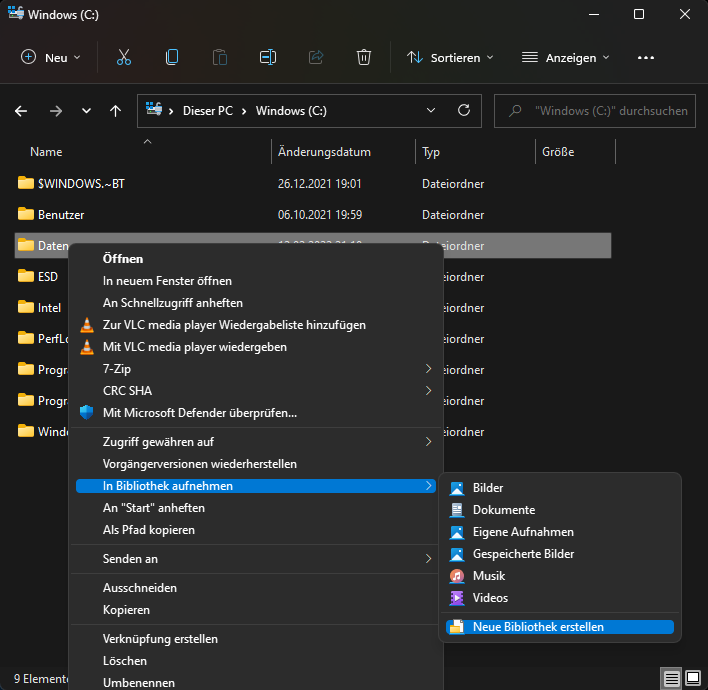The height and width of the screenshot is (690, 708).
Task: Sort by the Name column header
Action: (x=46, y=152)
